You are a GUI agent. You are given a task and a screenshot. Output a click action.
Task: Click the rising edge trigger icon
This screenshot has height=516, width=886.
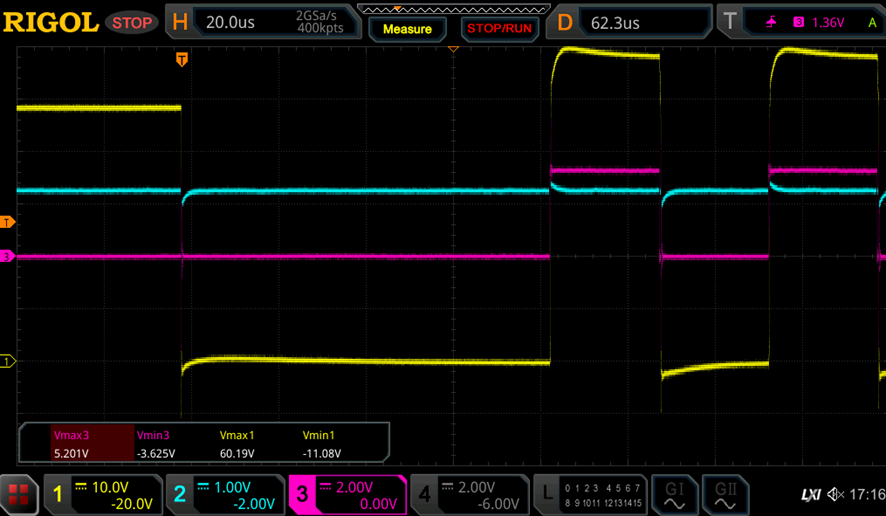771,22
